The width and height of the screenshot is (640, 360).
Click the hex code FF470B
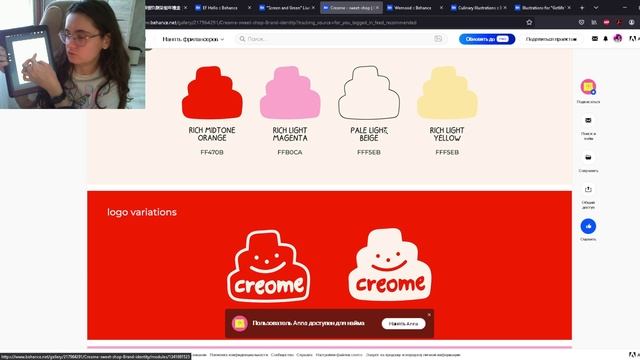pos(212,152)
